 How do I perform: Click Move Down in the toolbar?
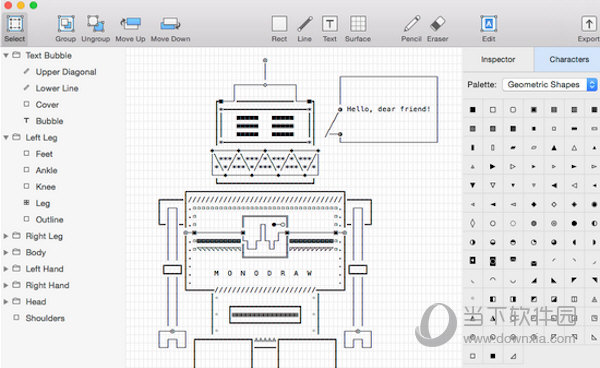pos(170,28)
